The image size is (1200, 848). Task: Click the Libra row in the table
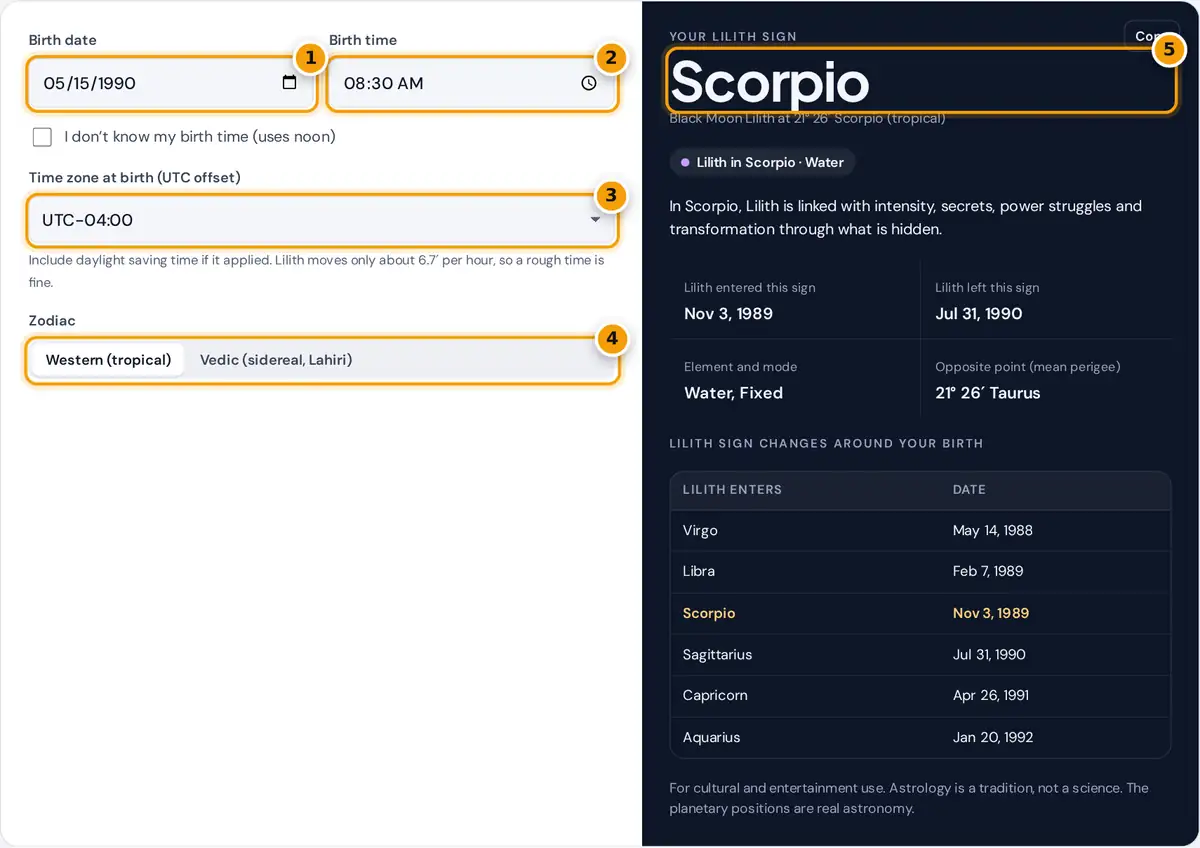click(x=920, y=571)
